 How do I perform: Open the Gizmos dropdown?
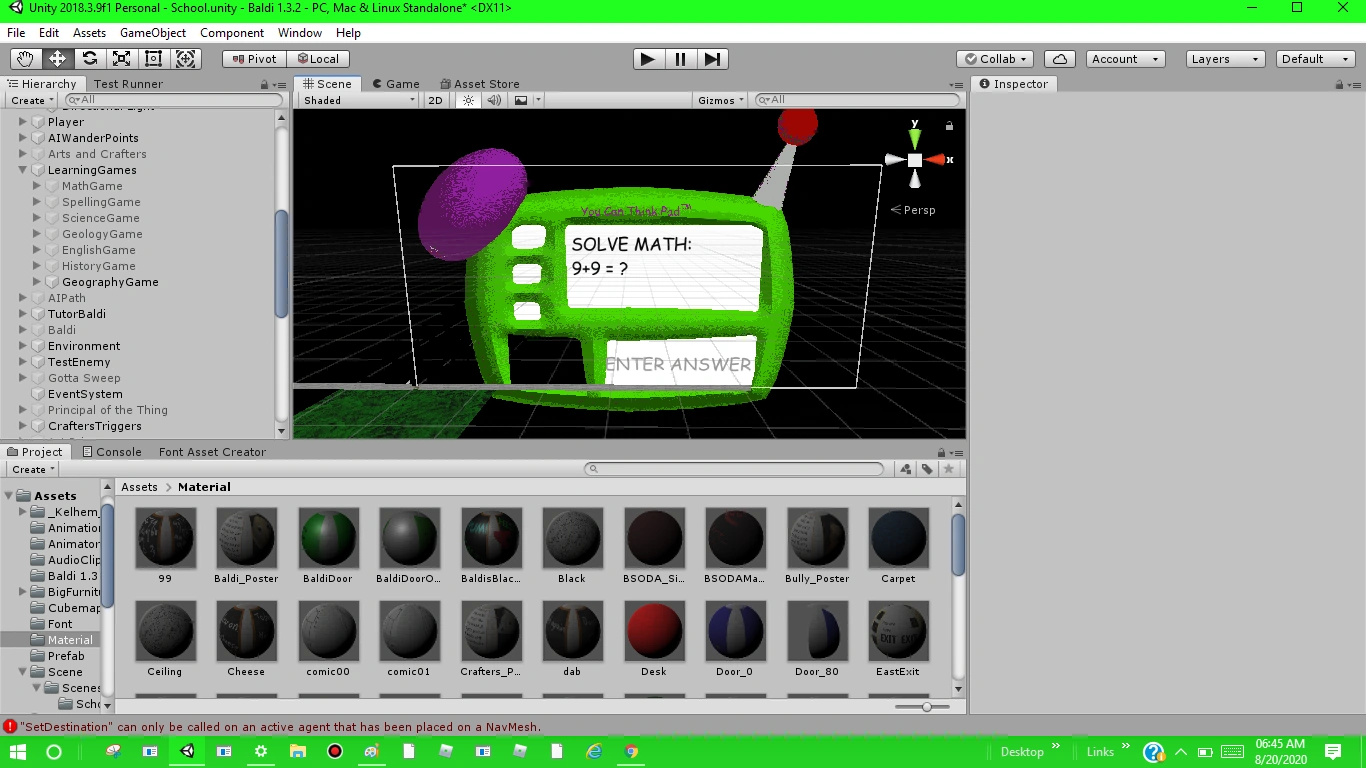pos(721,100)
